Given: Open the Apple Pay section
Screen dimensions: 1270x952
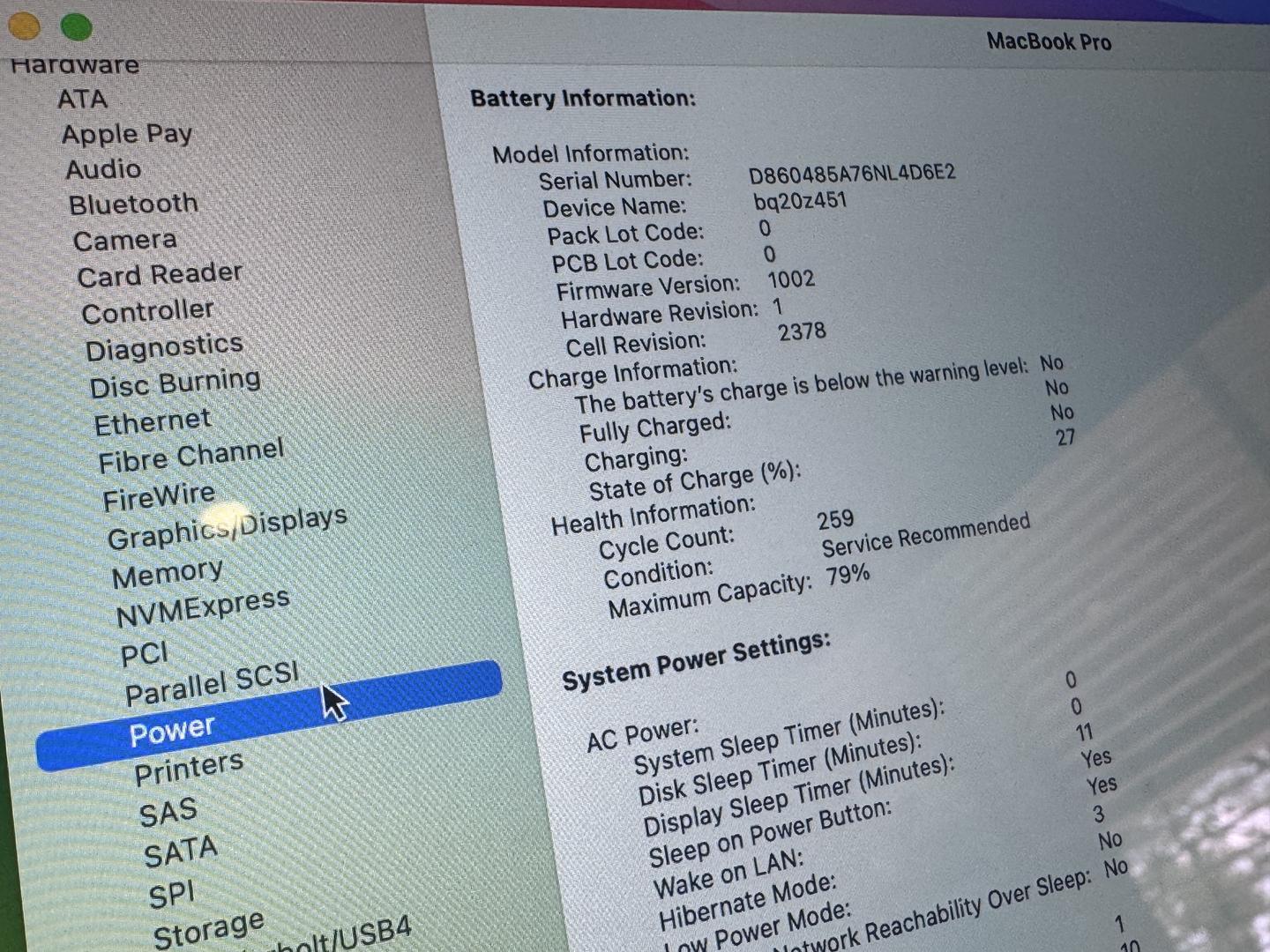Looking at the screenshot, I should point(127,134).
